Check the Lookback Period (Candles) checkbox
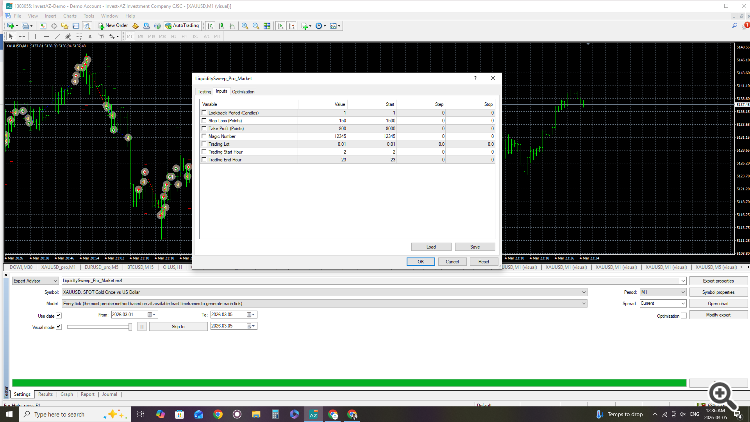The width and height of the screenshot is (750, 422). (x=205, y=112)
